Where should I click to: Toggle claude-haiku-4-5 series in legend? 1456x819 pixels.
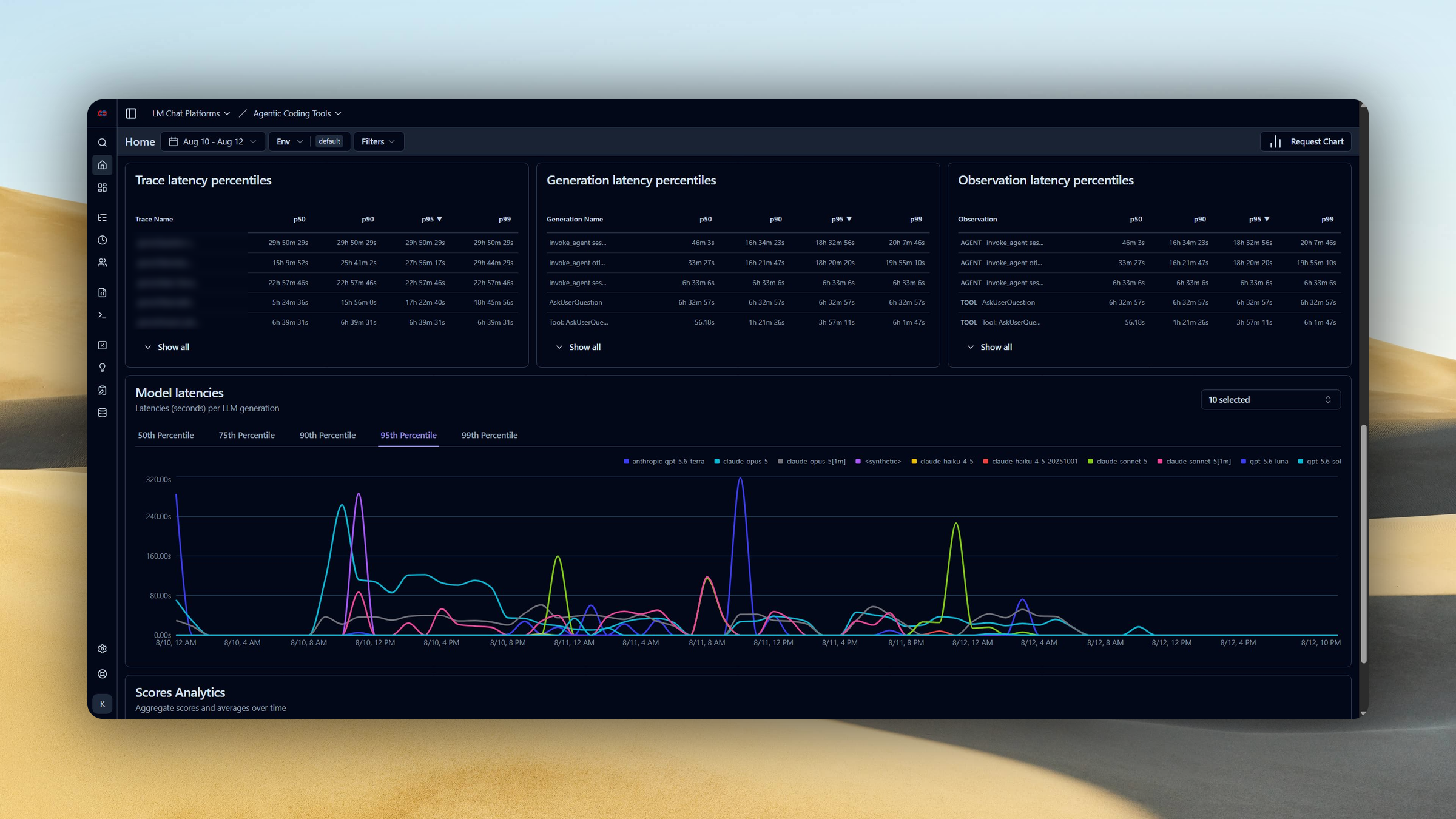coord(942,462)
